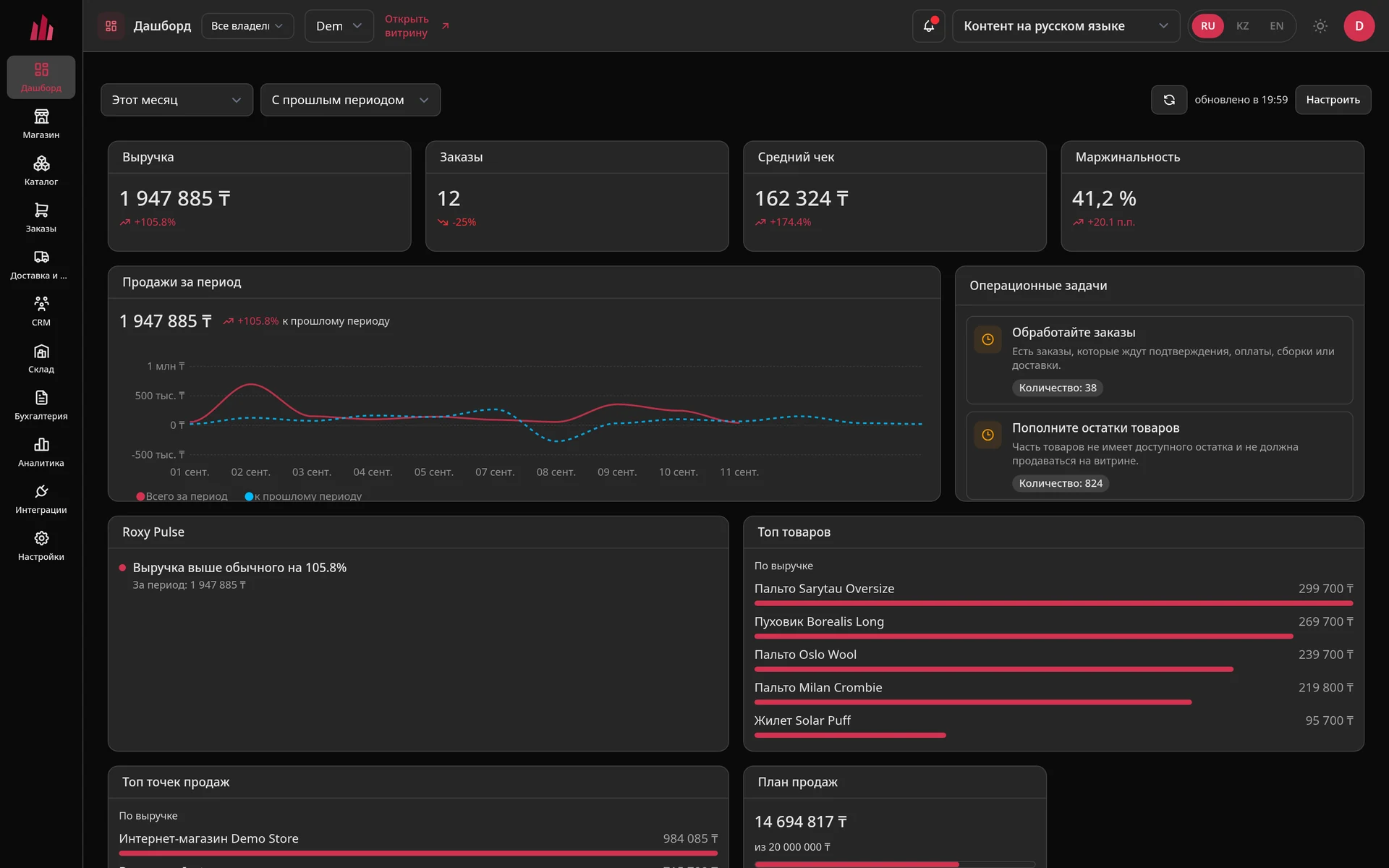The height and width of the screenshot is (868, 1389).
Task: Click the Жилет Solar Puff revenue bar
Action: (x=850, y=735)
